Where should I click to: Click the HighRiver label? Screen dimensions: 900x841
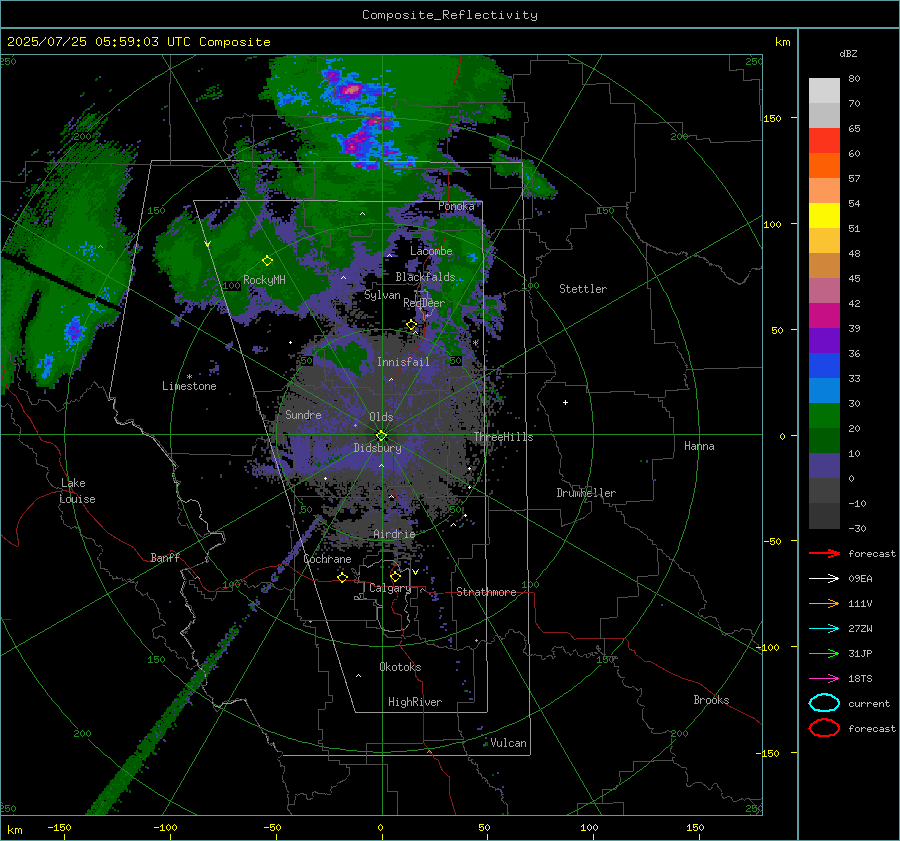[415, 702]
